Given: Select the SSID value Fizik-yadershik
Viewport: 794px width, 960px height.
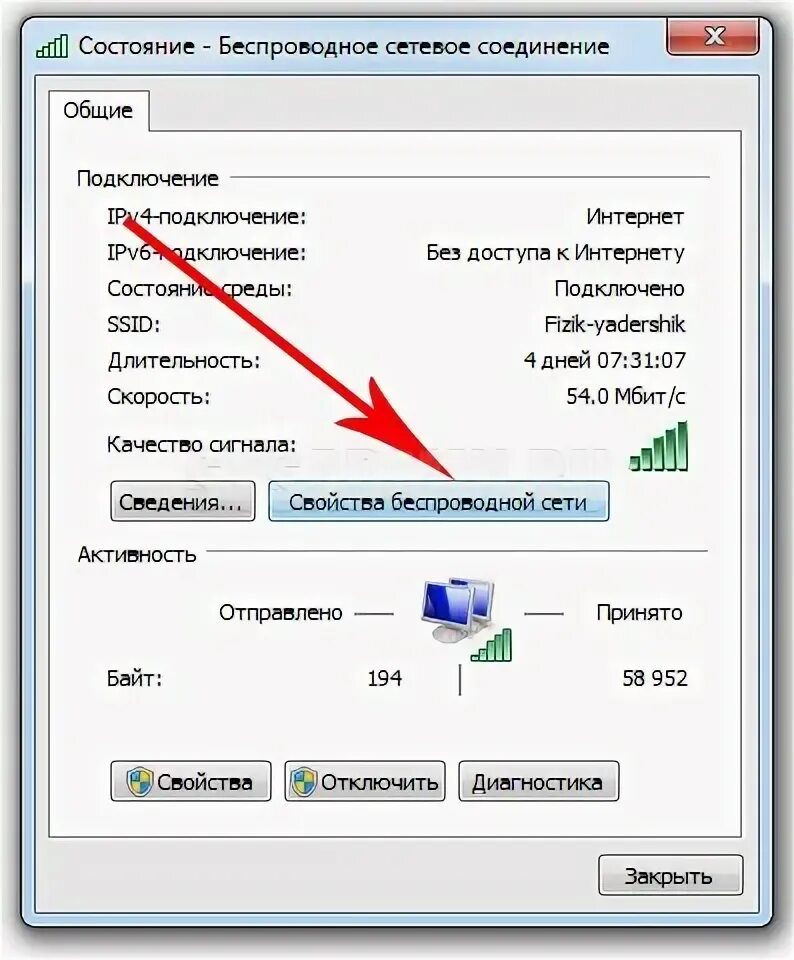Looking at the screenshot, I should coord(615,324).
